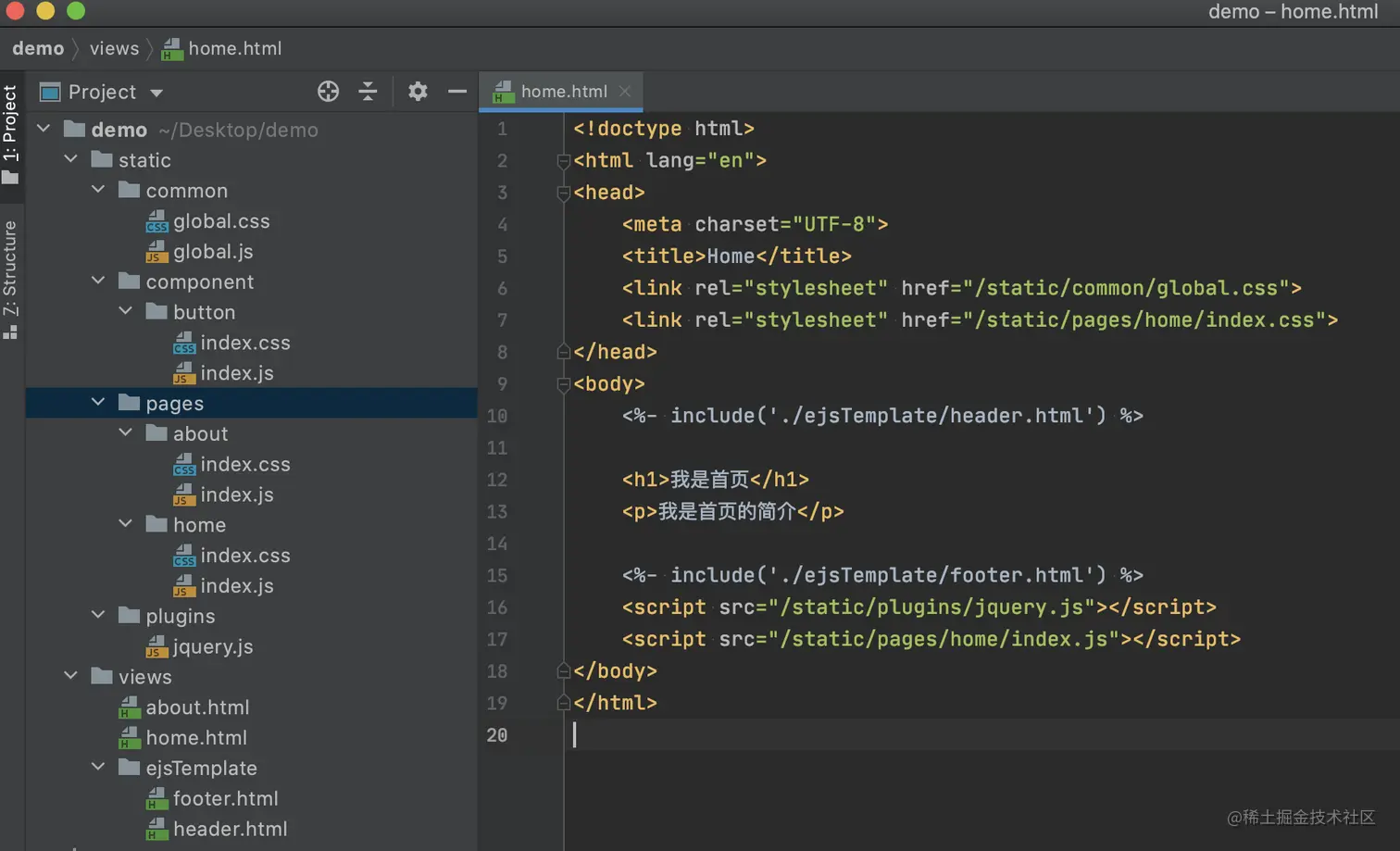
Task: Click home.html in the breadcrumb bar
Action: click(222, 48)
